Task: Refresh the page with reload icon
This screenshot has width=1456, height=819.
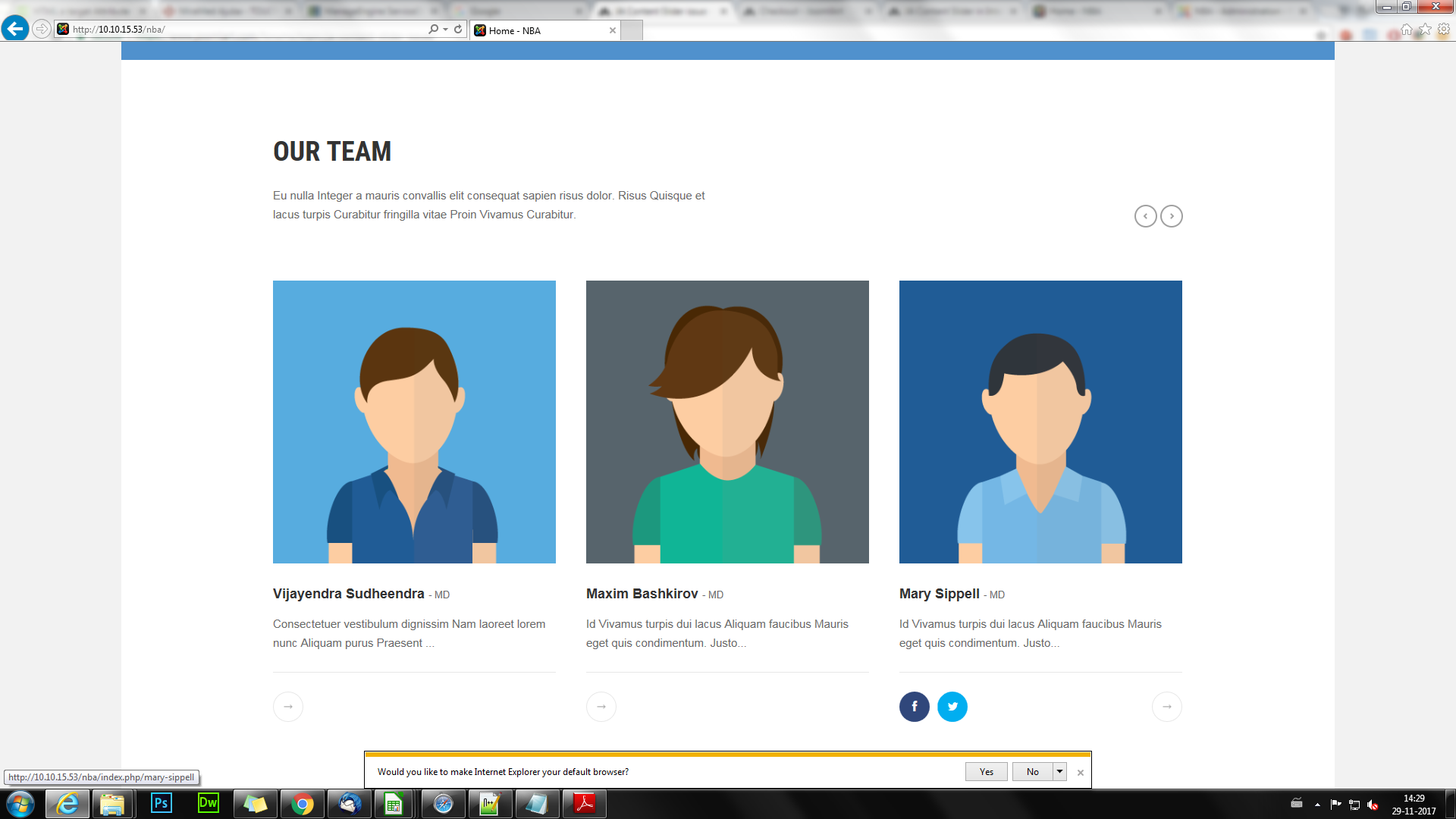Action: pos(458,29)
